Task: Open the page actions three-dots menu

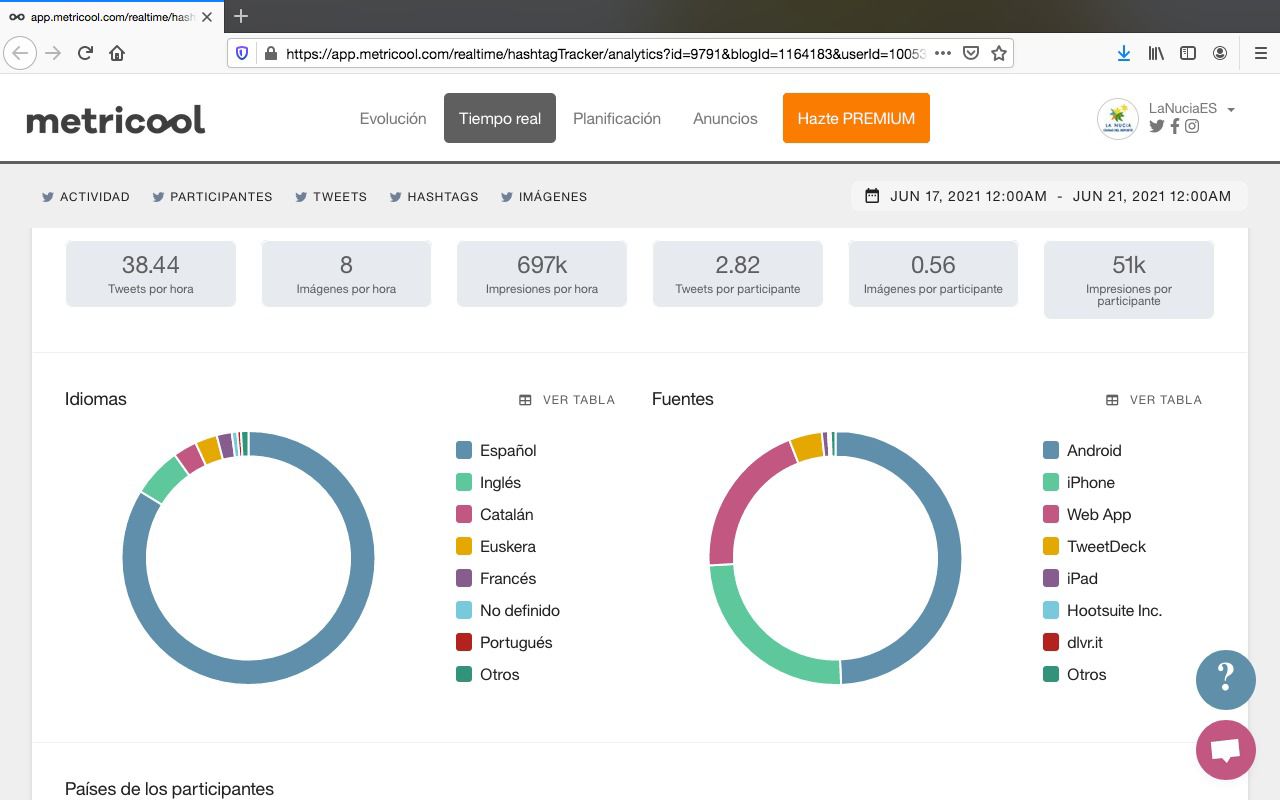Action: [942, 53]
